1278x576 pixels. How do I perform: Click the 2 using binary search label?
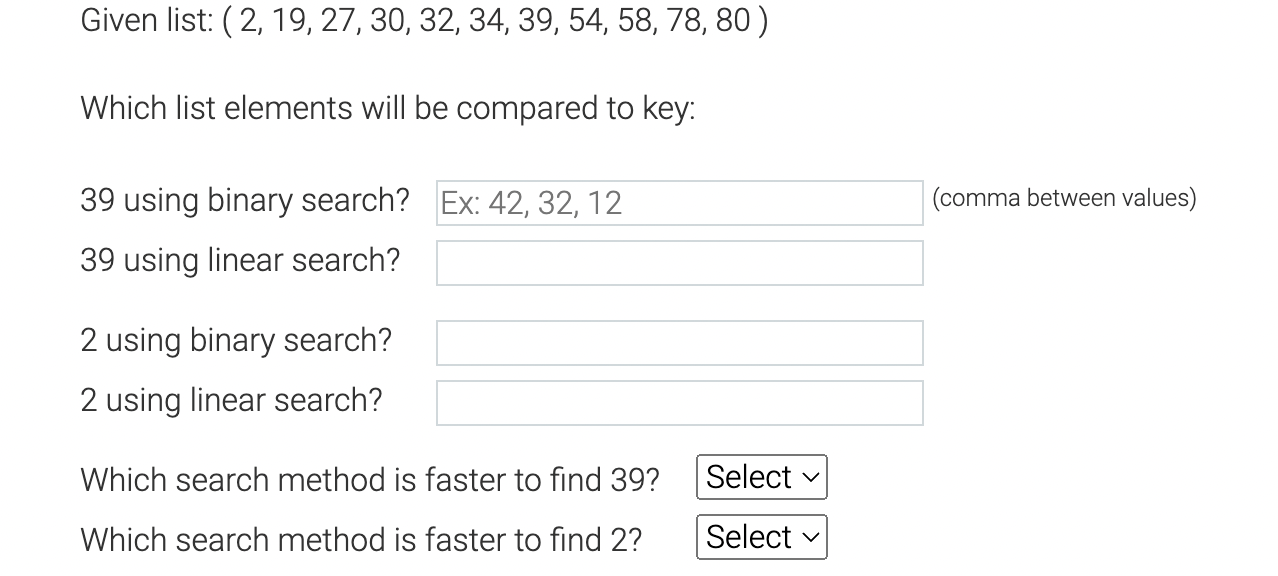coord(236,340)
